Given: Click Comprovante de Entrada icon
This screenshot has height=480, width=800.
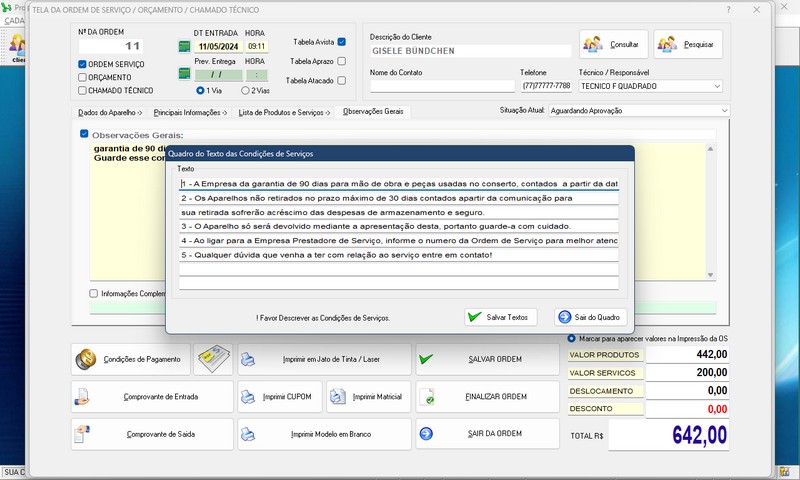Looking at the screenshot, I should click(82, 397).
